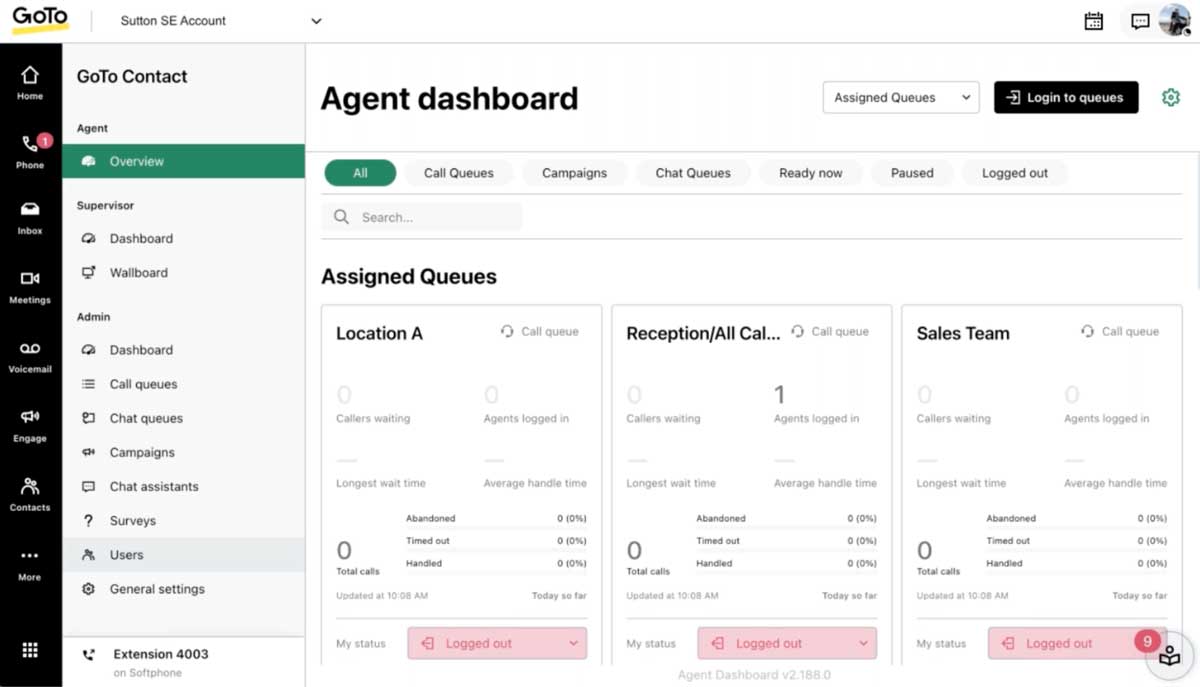1200x687 pixels.
Task: Switch to the Chat Queues filter tab
Action: pyautogui.click(x=692, y=172)
